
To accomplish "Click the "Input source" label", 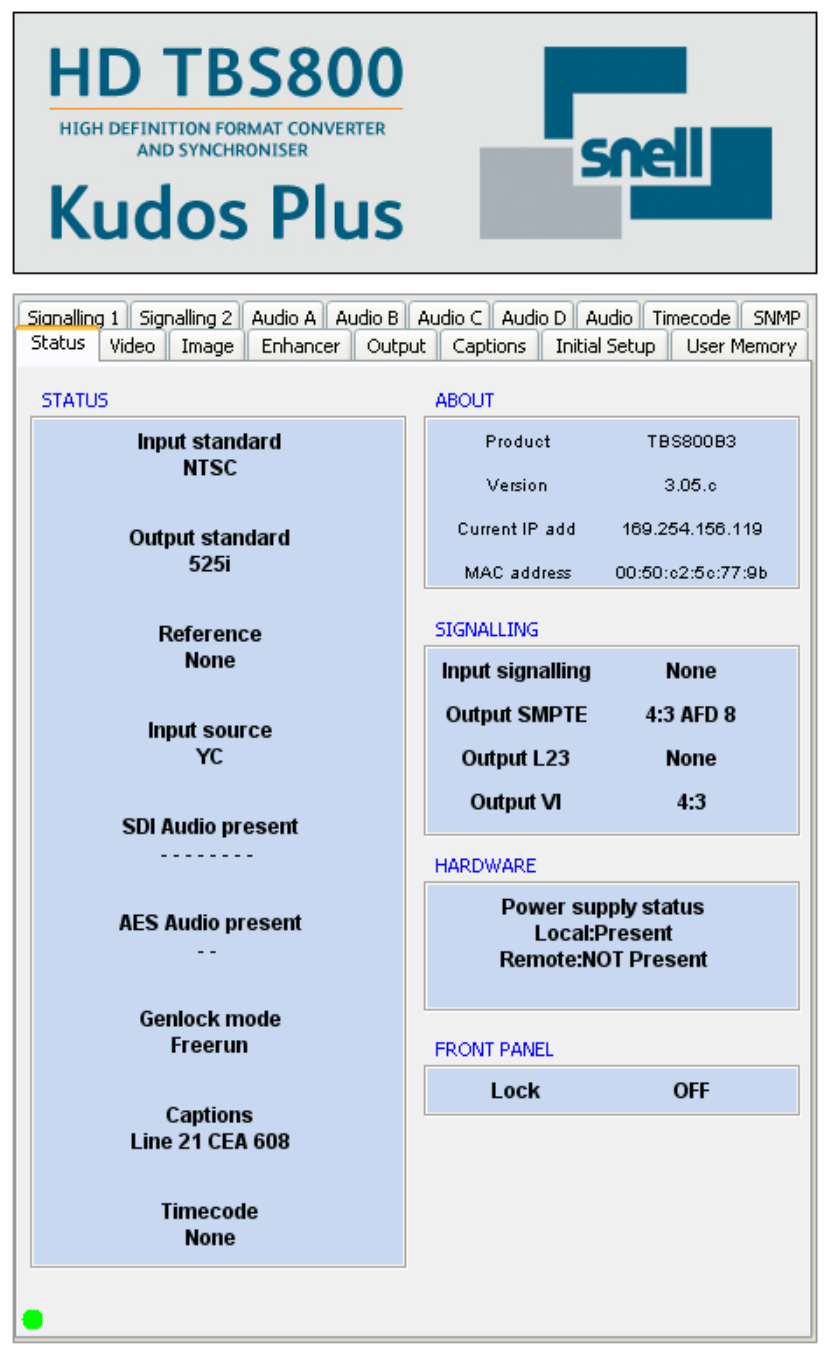I will click(x=210, y=730).
